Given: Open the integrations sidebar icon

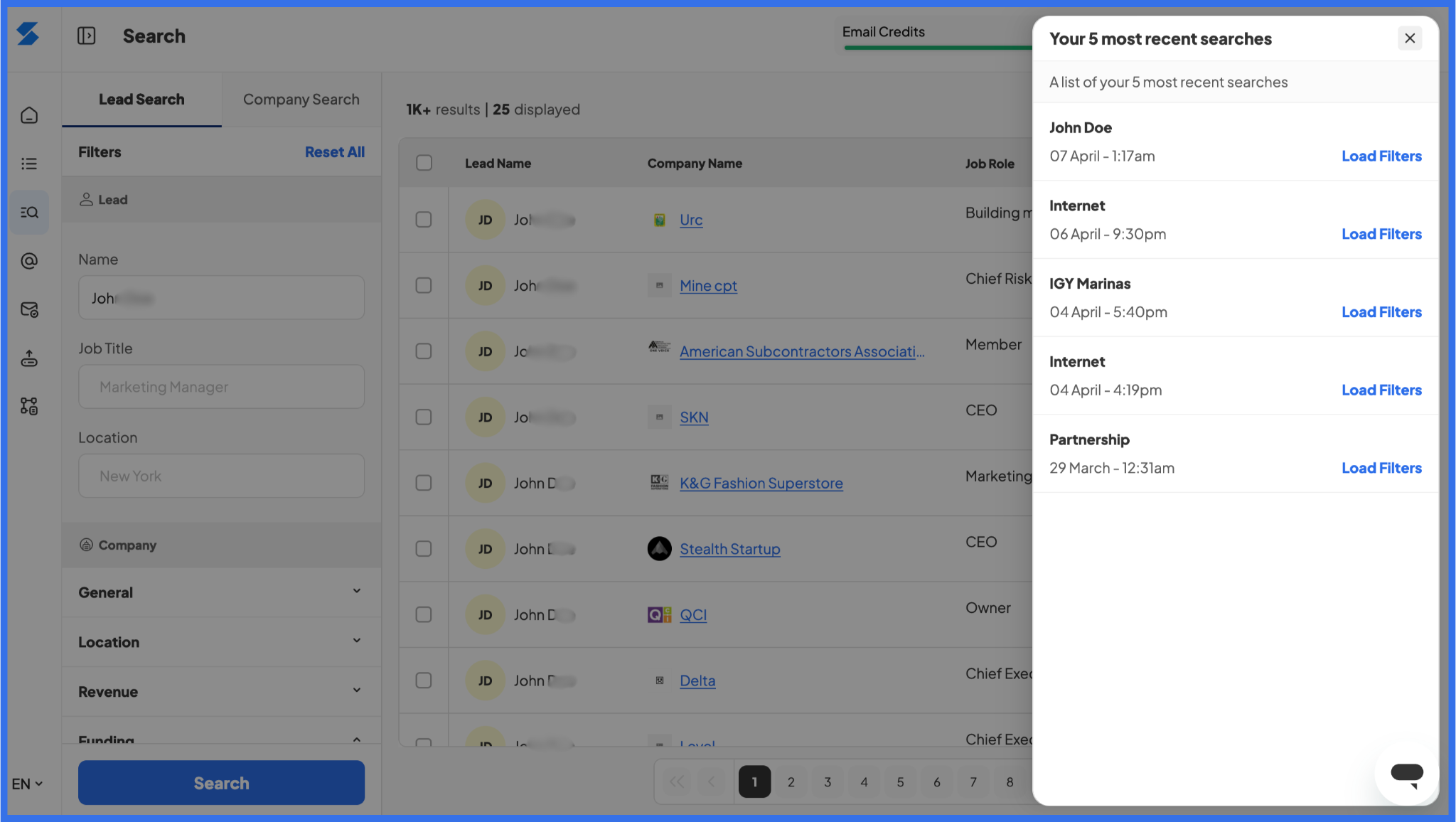Looking at the screenshot, I should 29,406.
